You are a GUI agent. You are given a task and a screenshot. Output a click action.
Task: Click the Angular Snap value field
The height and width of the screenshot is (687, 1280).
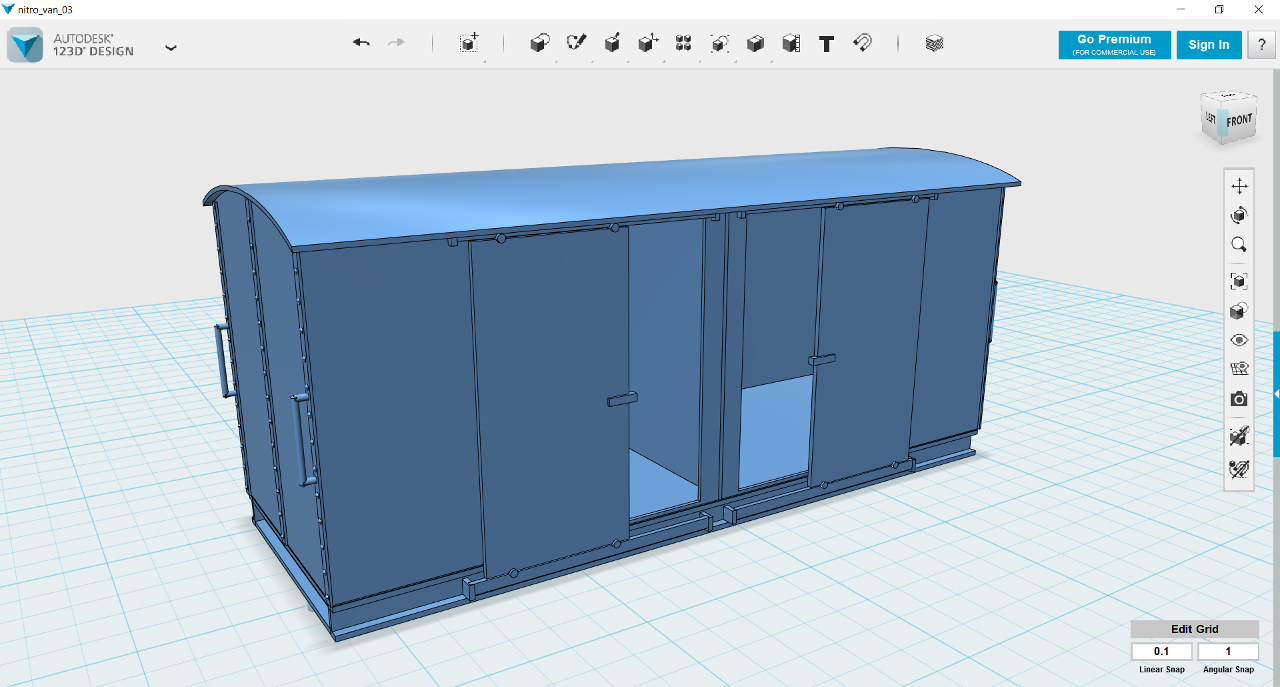pyautogui.click(x=1228, y=652)
